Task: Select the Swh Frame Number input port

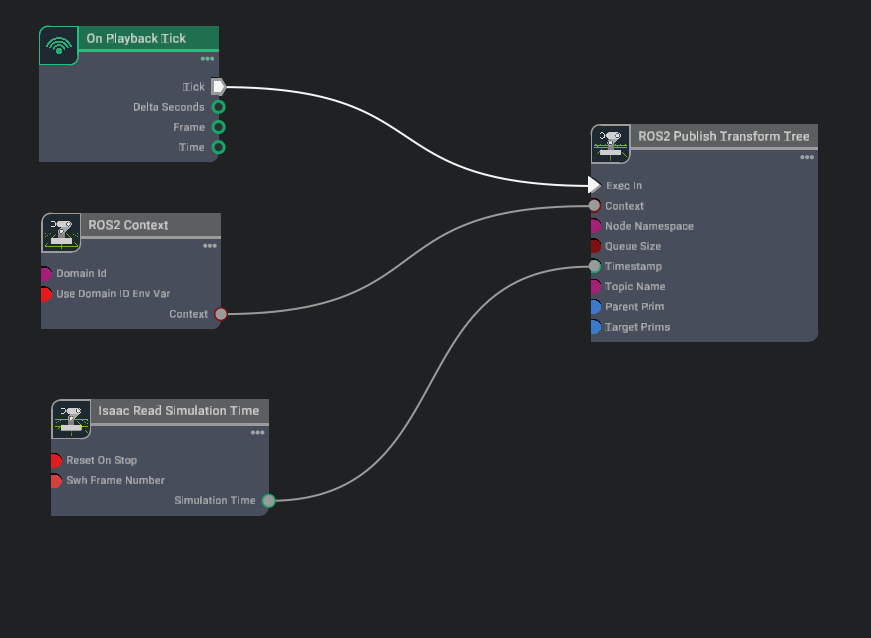Action: 56,481
